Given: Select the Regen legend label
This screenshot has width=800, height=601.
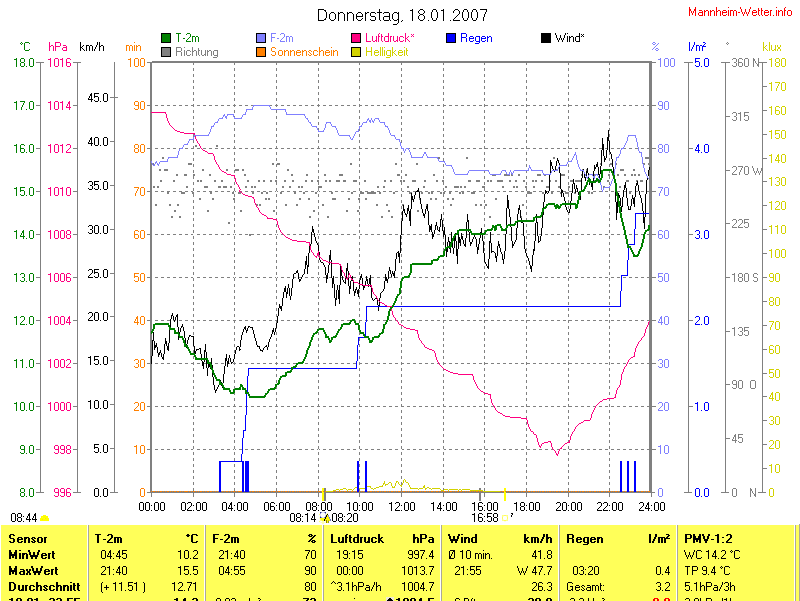Looking at the screenshot, I should [476, 38].
